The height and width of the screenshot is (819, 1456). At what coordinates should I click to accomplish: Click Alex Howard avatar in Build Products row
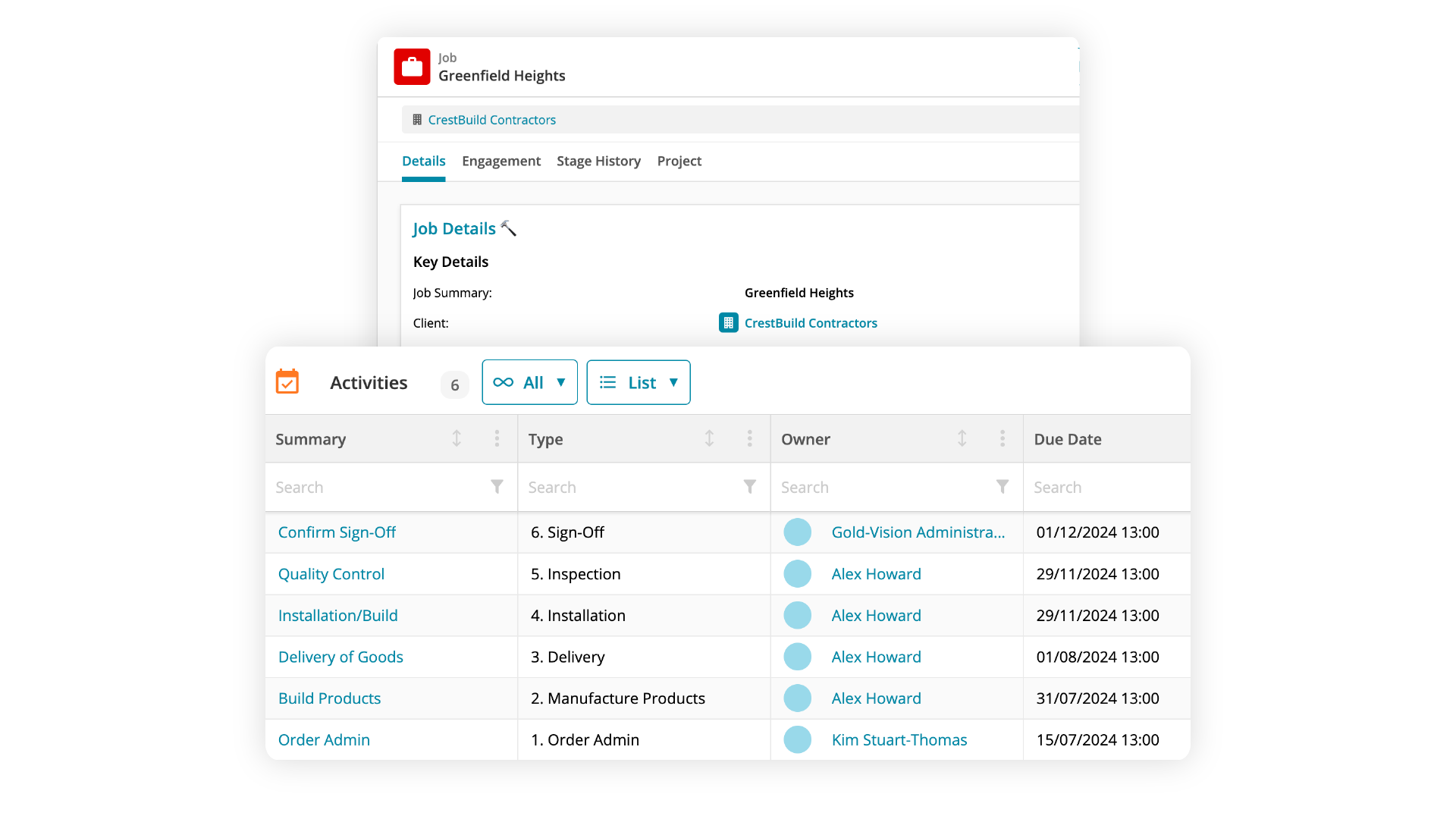pos(797,698)
